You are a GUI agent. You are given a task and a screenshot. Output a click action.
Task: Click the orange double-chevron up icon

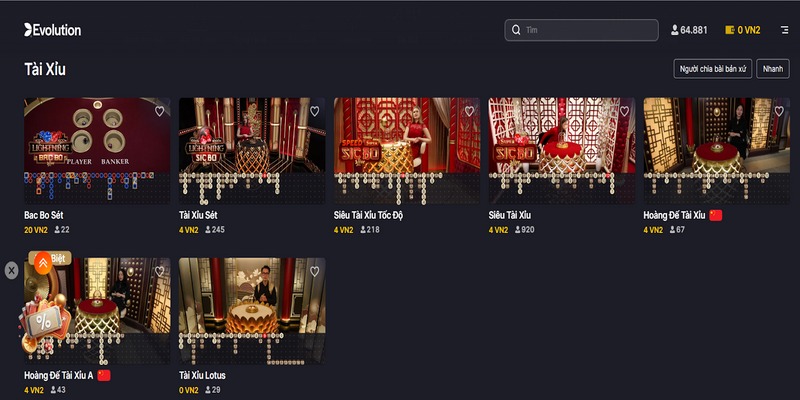pos(43,263)
